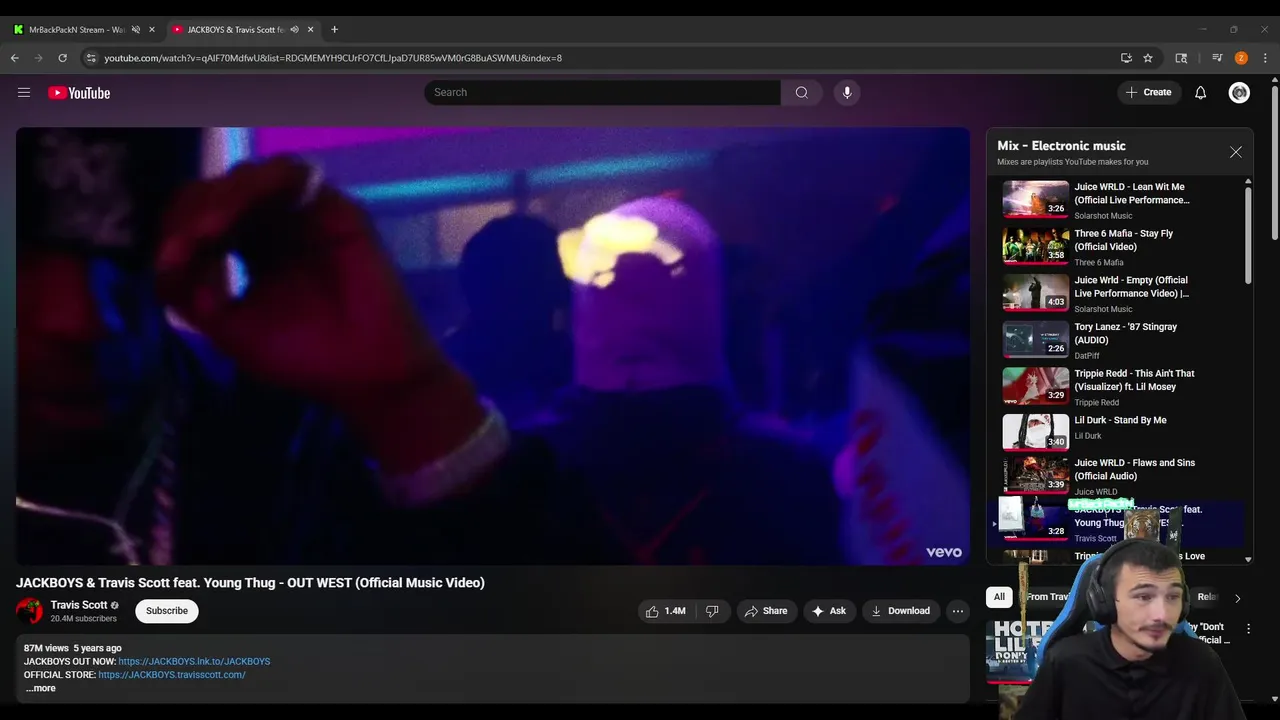
Task: Play Juice WRLD Lean Wit Me in mix
Action: 1119,200
